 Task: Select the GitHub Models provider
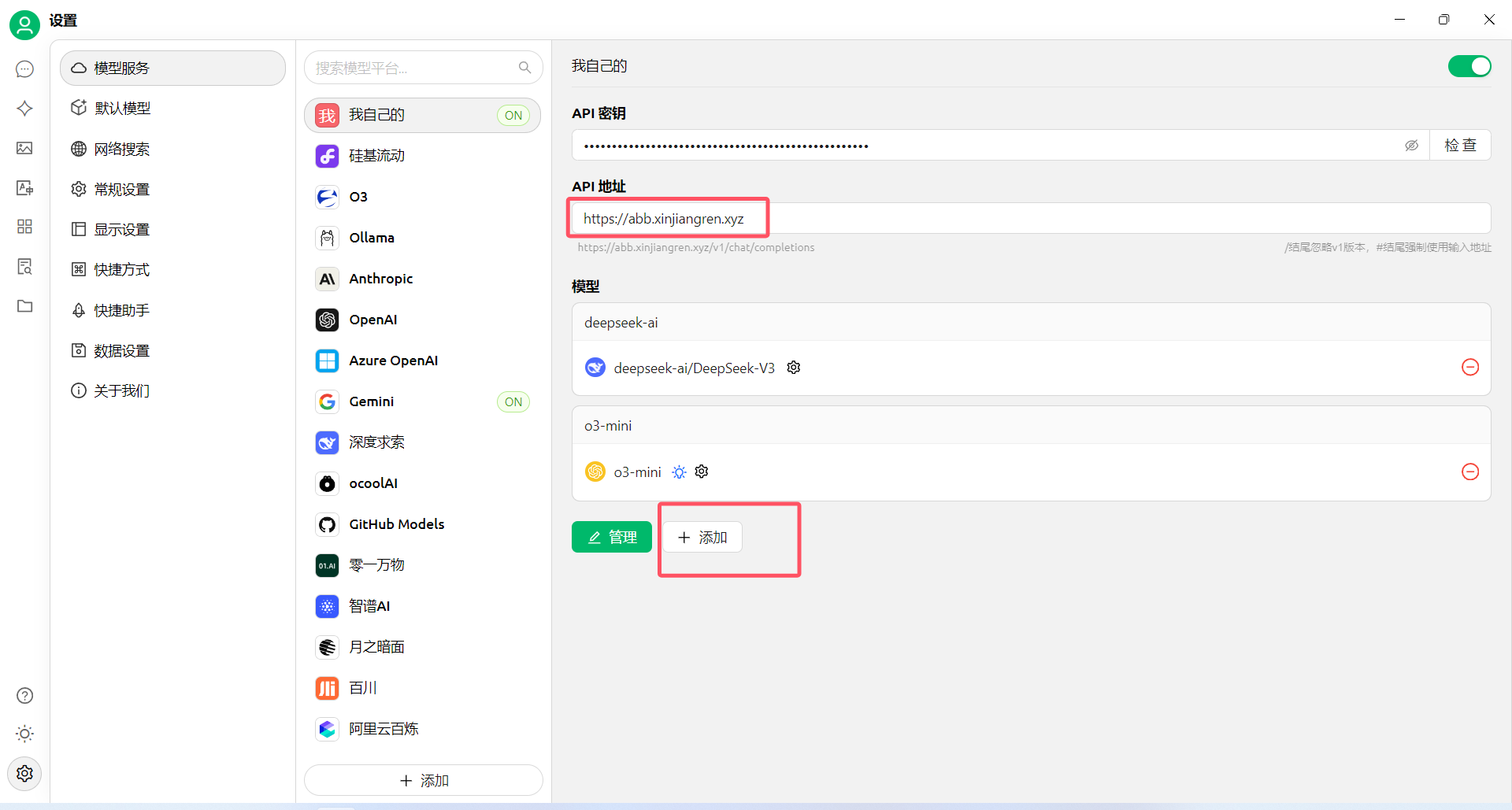point(423,524)
